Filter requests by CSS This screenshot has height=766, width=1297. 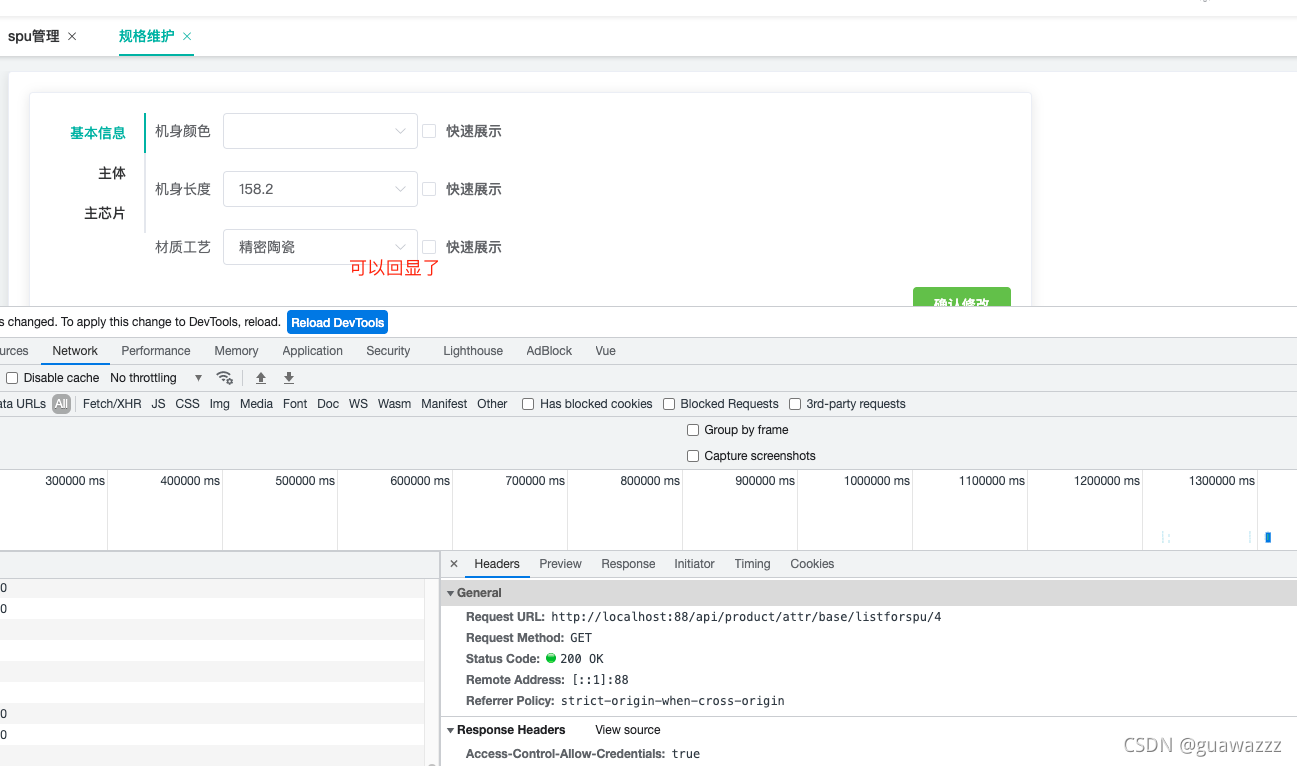tap(187, 404)
